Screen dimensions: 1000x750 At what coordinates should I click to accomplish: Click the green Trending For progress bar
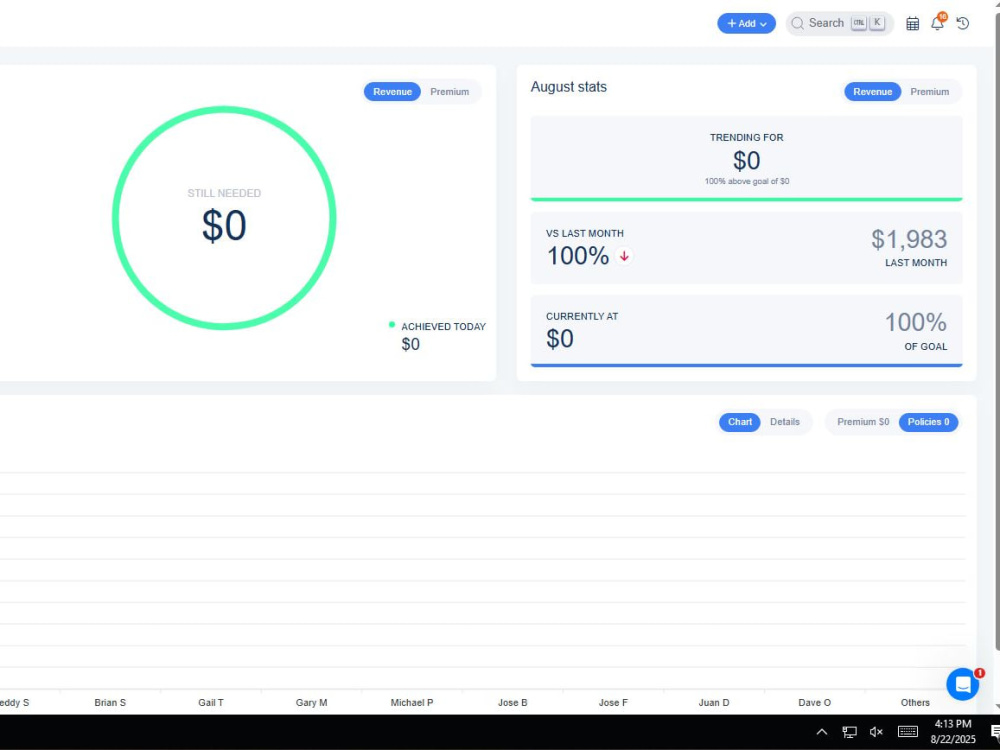tap(746, 199)
